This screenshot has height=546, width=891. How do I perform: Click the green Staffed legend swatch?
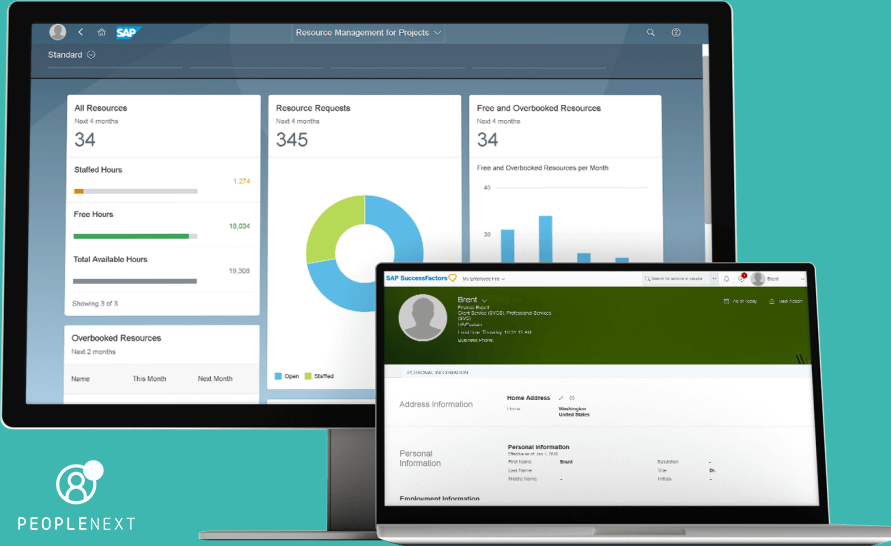tap(308, 376)
